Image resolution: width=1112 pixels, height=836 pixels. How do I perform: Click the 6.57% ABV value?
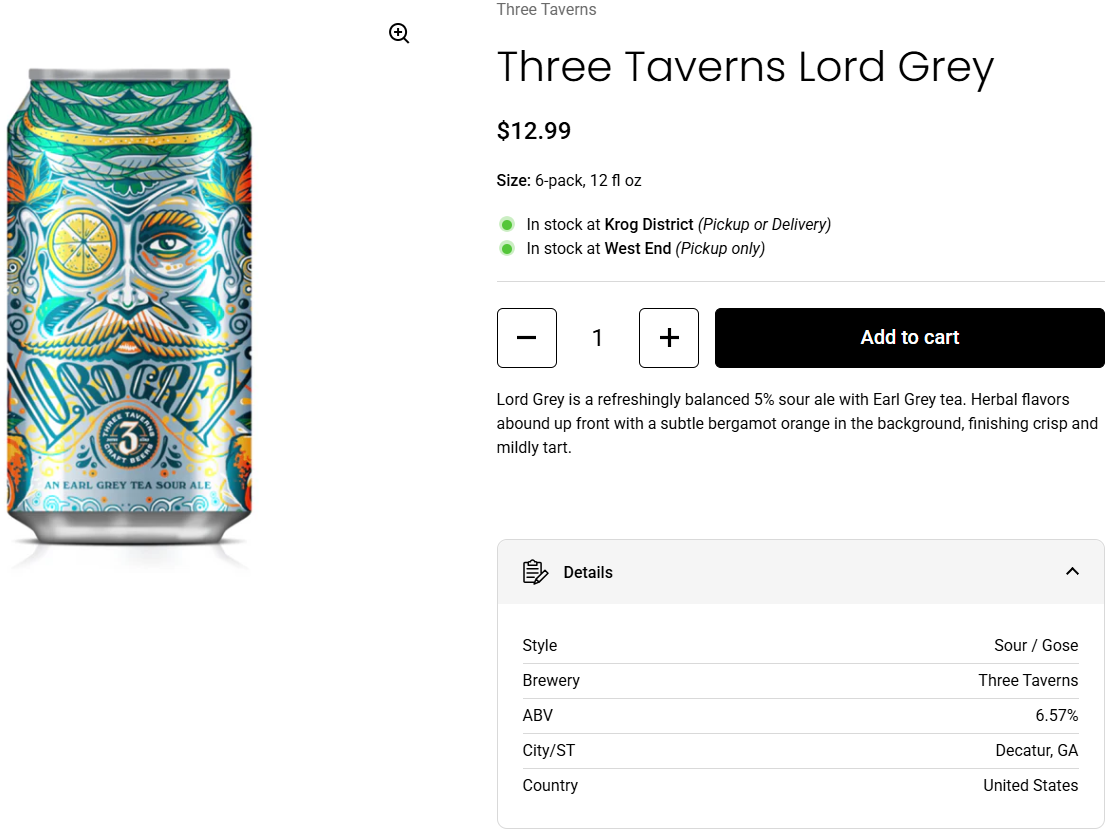(x=1057, y=715)
